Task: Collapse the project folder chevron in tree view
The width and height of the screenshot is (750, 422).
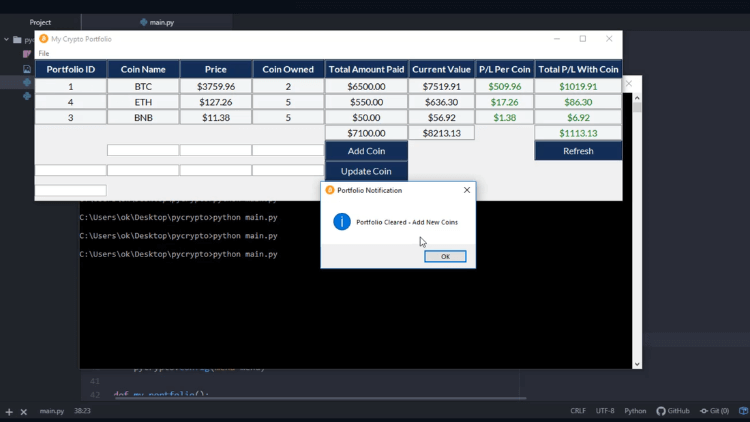Action: coord(6,39)
